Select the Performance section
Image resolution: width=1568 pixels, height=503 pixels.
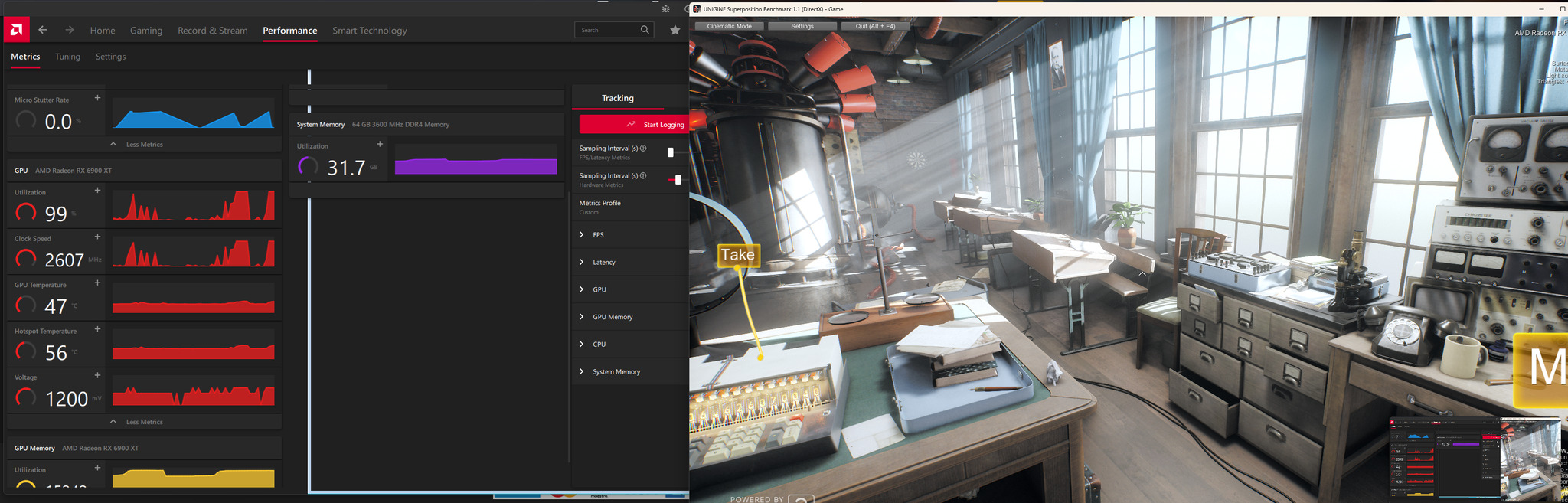coord(290,31)
